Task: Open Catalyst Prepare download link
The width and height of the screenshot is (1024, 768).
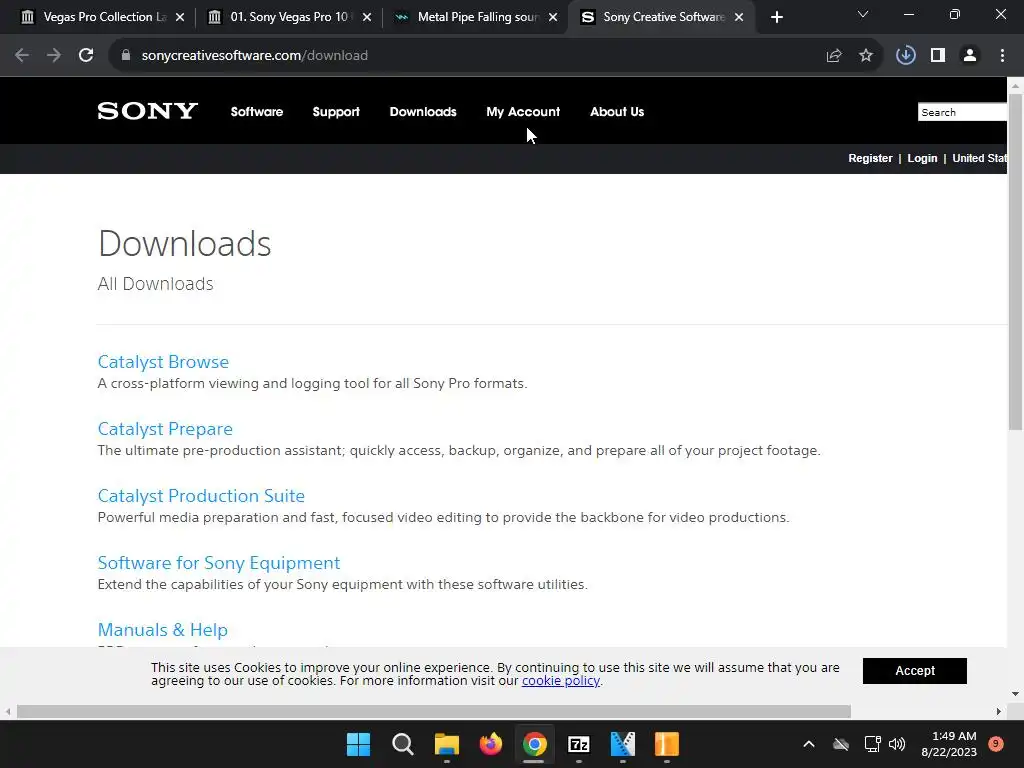Action: click(x=165, y=429)
